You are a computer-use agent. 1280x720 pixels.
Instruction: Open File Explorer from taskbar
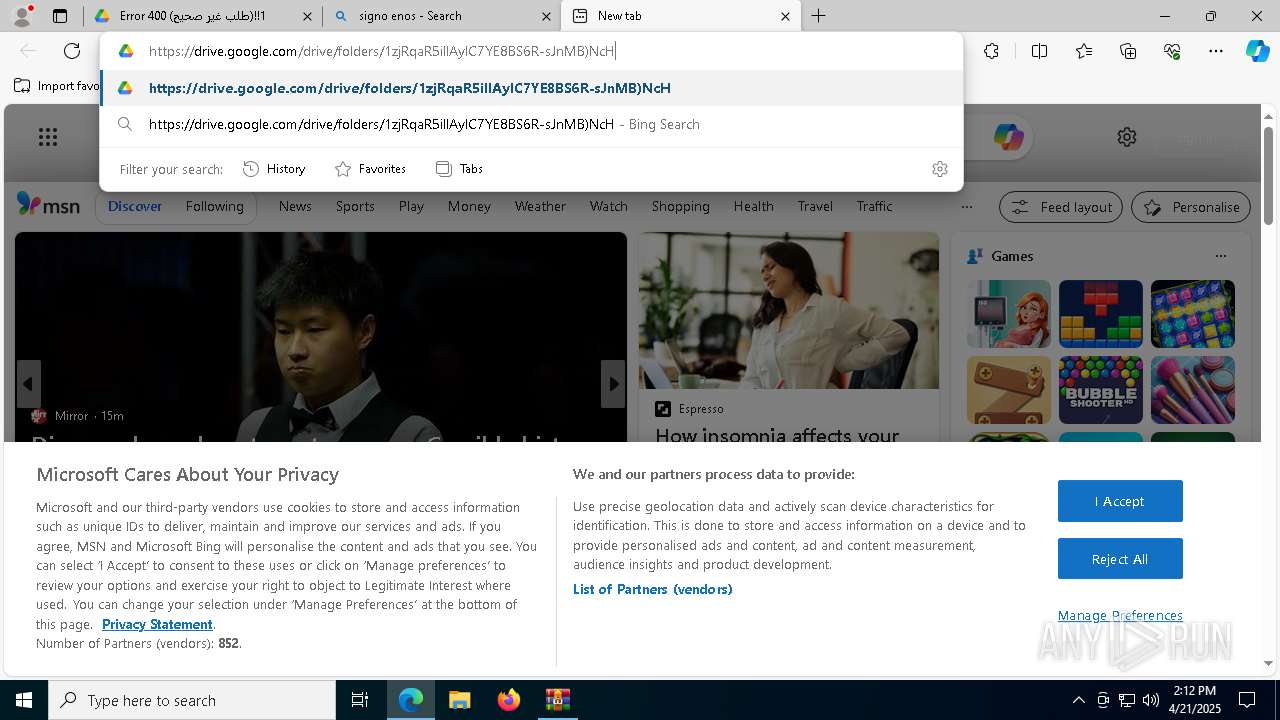coord(459,700)
